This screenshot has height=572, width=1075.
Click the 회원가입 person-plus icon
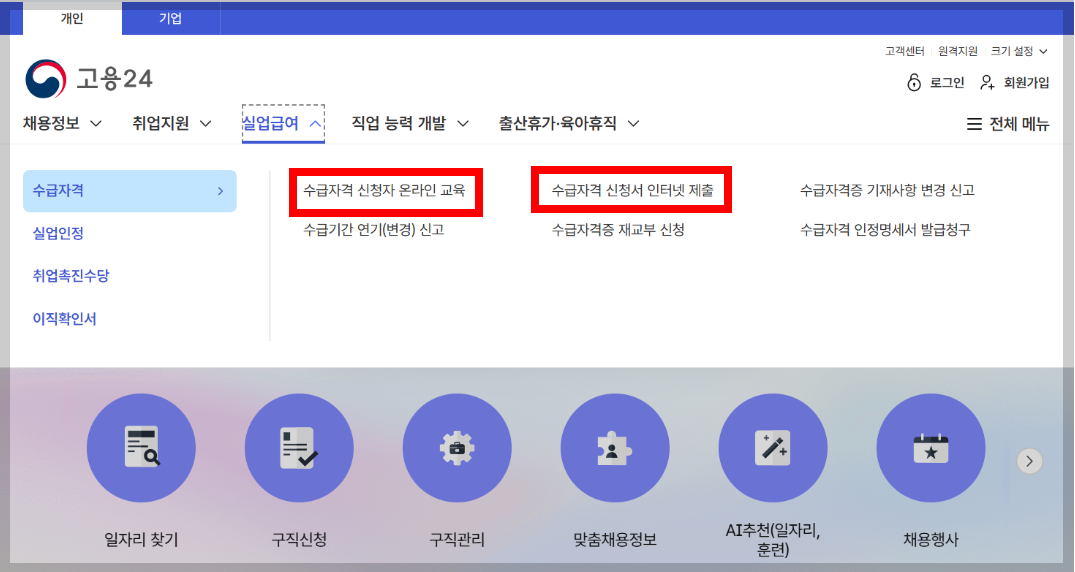click(987, 82)
